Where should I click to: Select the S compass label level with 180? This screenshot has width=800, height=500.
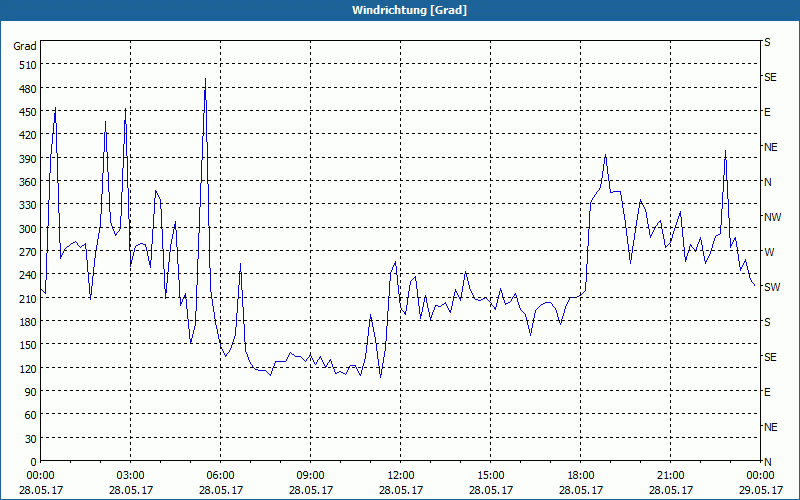click(767, 322)
